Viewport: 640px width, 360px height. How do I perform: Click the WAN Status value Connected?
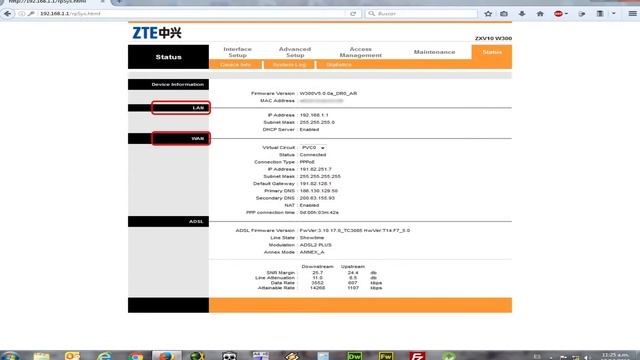click(313, 155)
